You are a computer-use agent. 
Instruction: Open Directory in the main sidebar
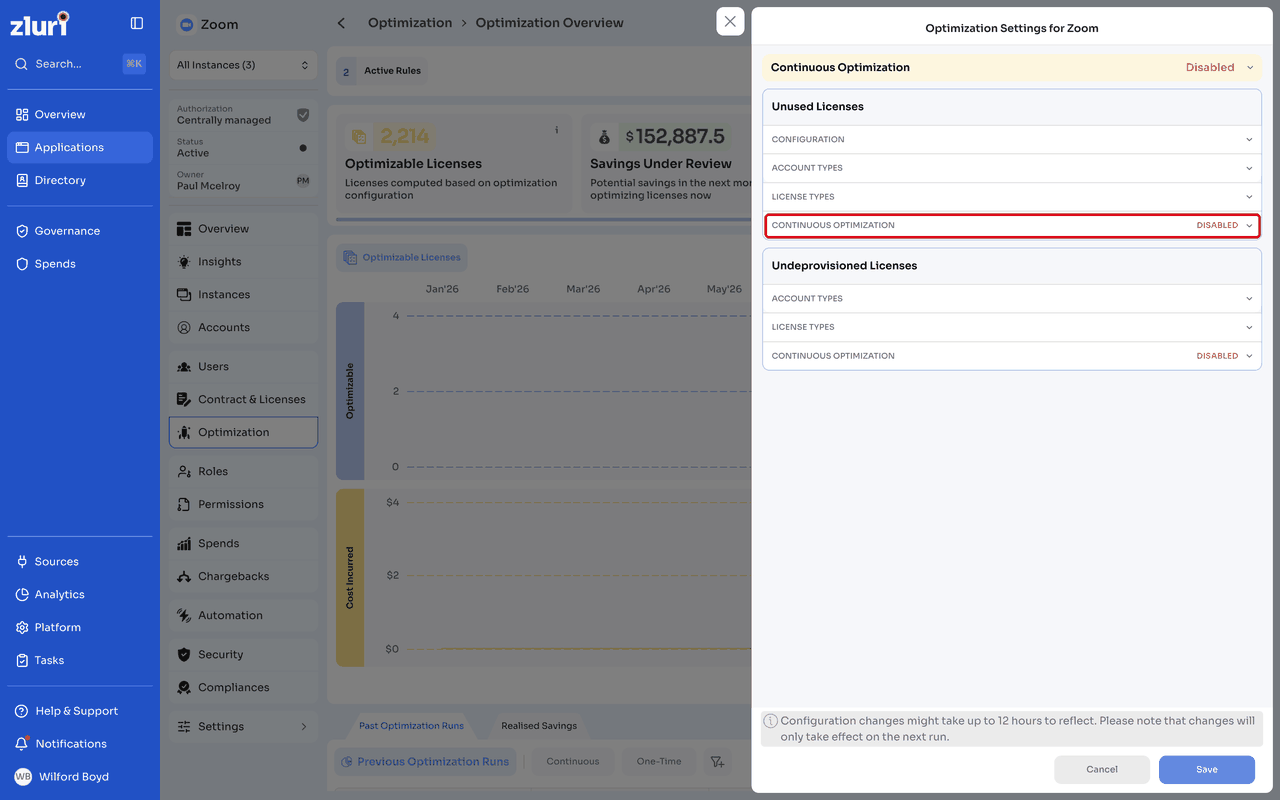point(80,180)
